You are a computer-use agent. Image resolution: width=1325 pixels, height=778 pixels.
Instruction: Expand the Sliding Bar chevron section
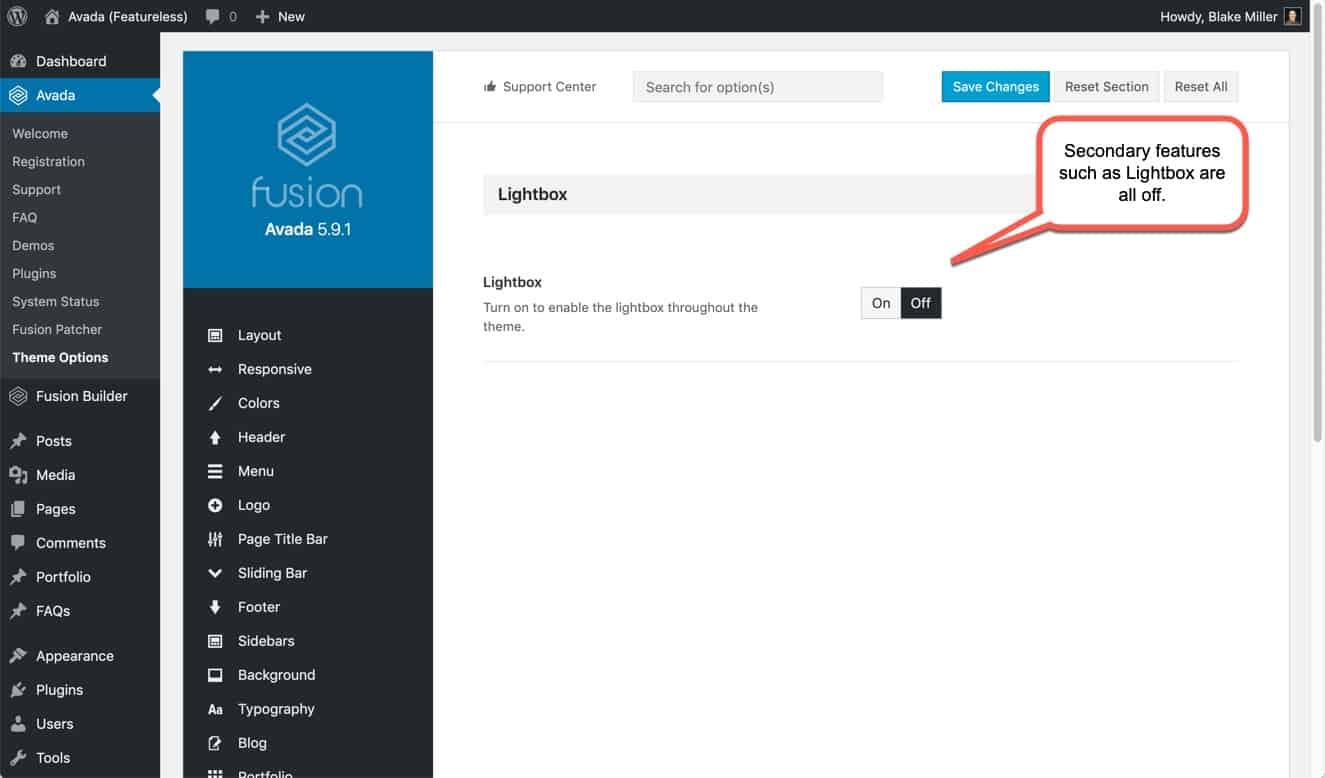tap(215, 573)
